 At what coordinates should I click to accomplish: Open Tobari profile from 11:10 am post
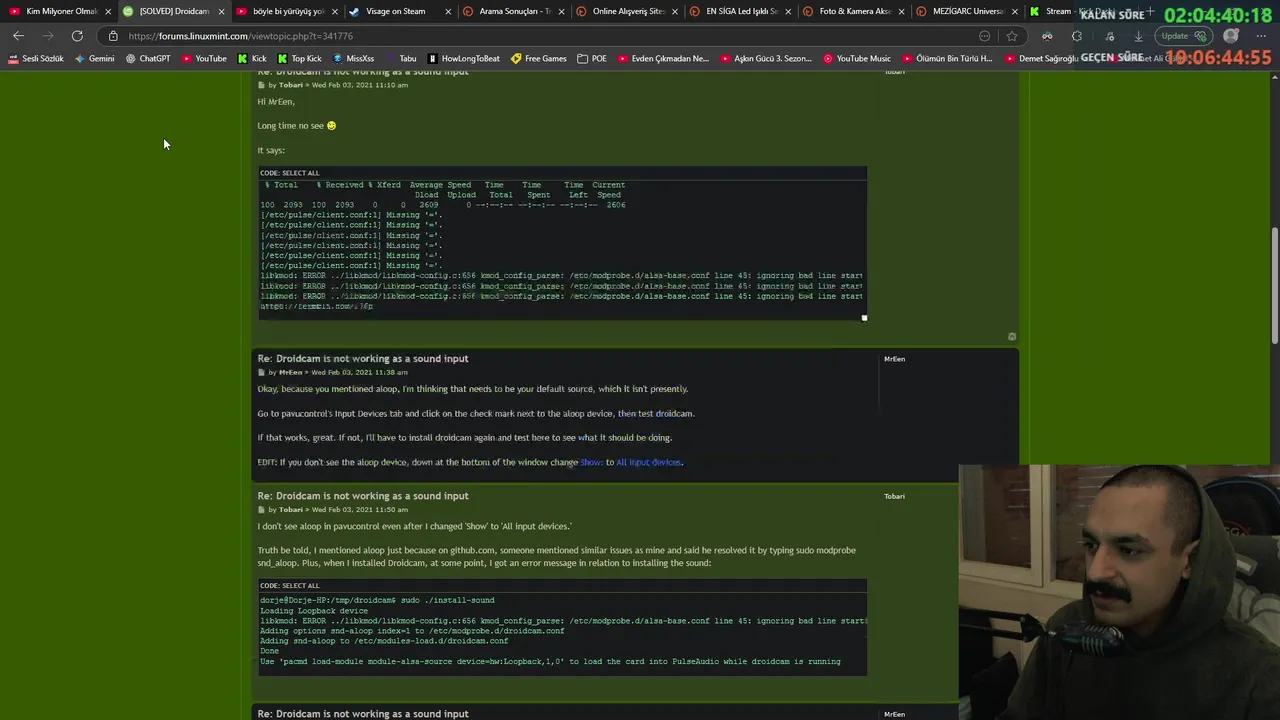point(290,85)
